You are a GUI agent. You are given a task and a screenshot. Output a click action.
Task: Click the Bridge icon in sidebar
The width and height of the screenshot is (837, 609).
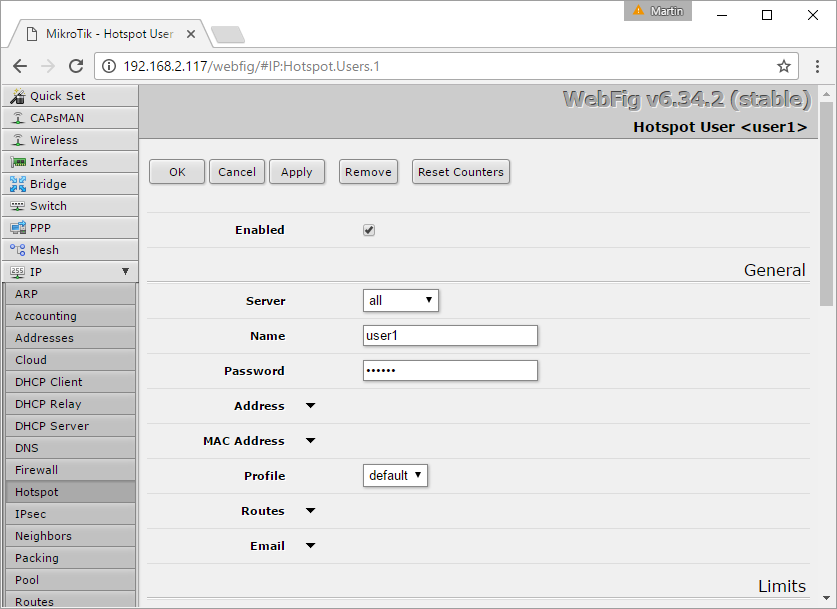(x=18, y=184)
